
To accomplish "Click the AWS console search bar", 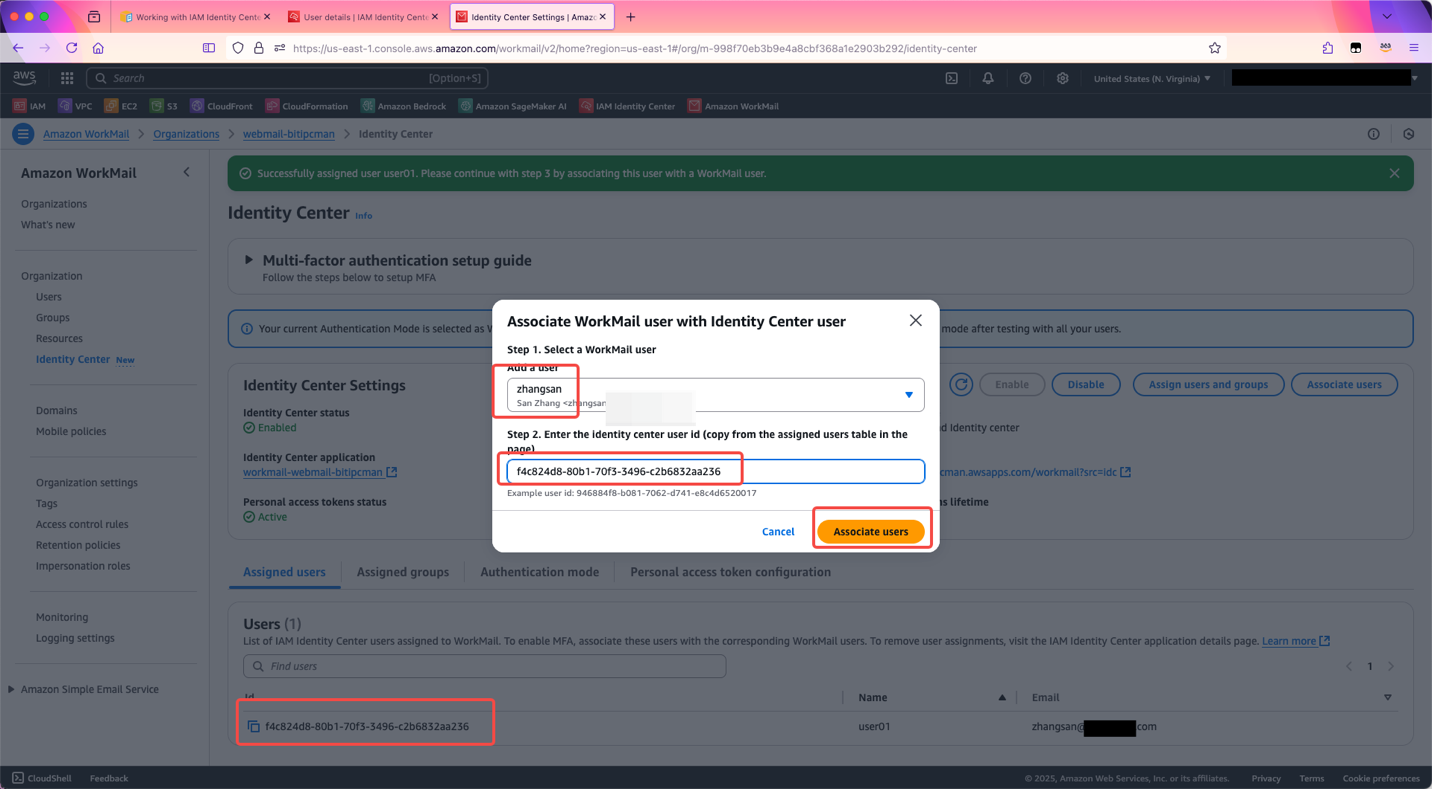I will tap(287, 78).
